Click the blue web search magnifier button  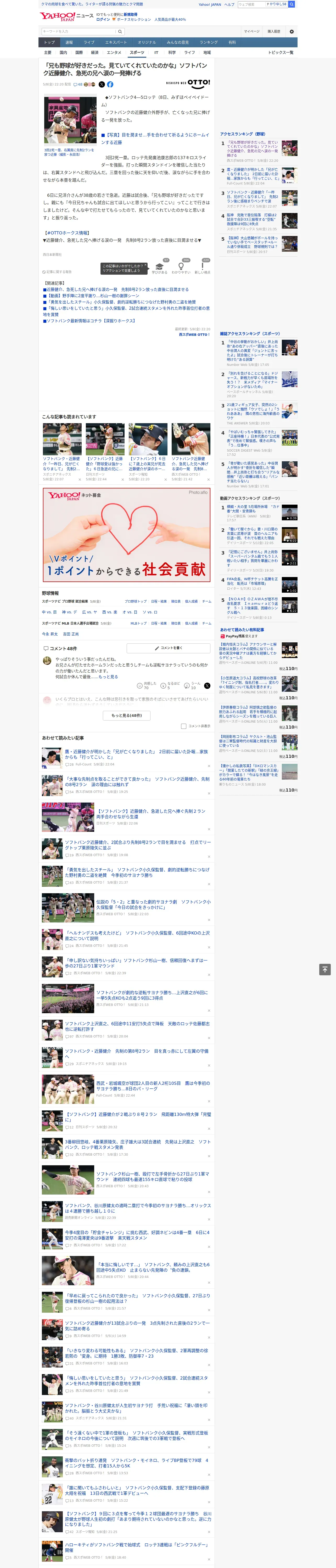[x=292, y=4]
